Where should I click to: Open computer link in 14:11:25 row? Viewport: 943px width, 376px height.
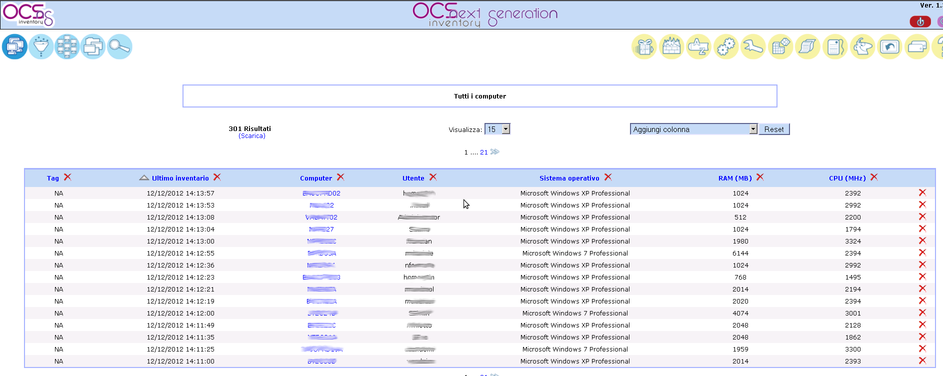321,349
